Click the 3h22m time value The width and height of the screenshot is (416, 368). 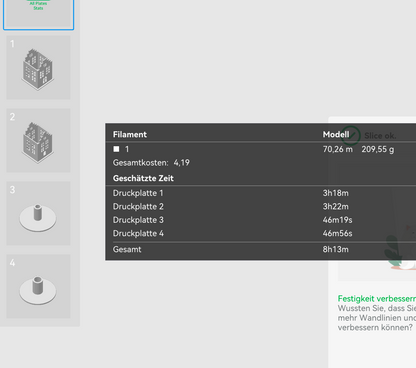click(335, 206)
